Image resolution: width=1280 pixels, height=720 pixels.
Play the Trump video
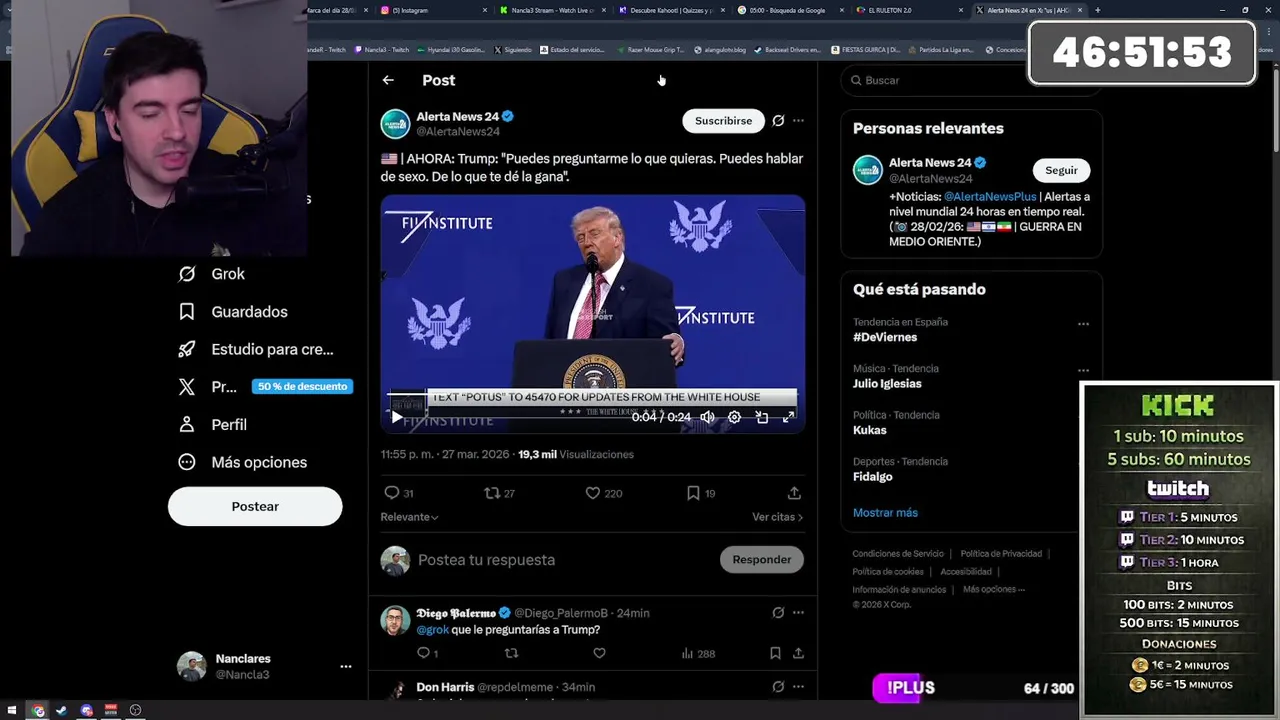(396, 417)
